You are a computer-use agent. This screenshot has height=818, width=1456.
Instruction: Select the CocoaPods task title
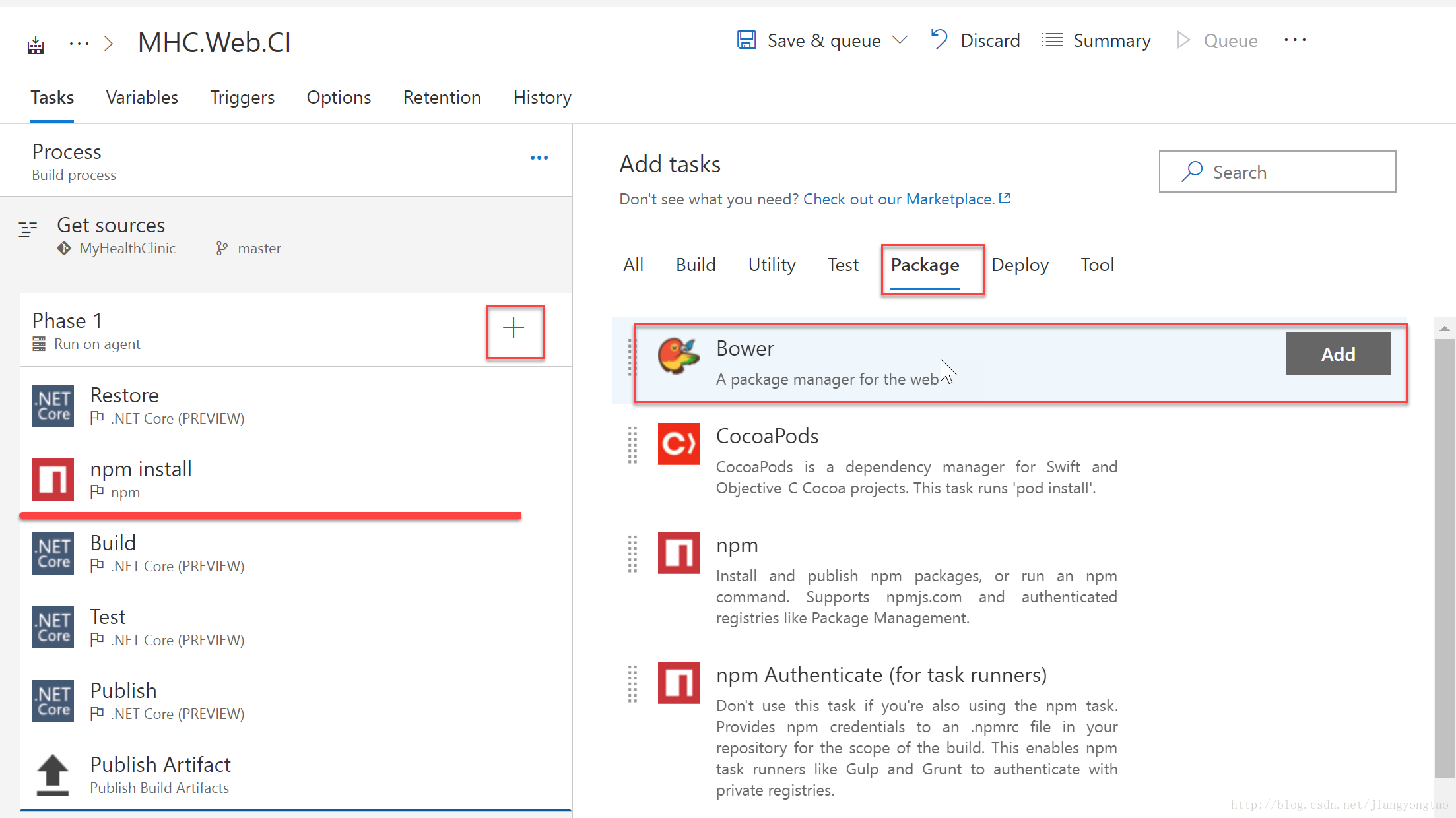pyautogui.click(x=767, y=436)
